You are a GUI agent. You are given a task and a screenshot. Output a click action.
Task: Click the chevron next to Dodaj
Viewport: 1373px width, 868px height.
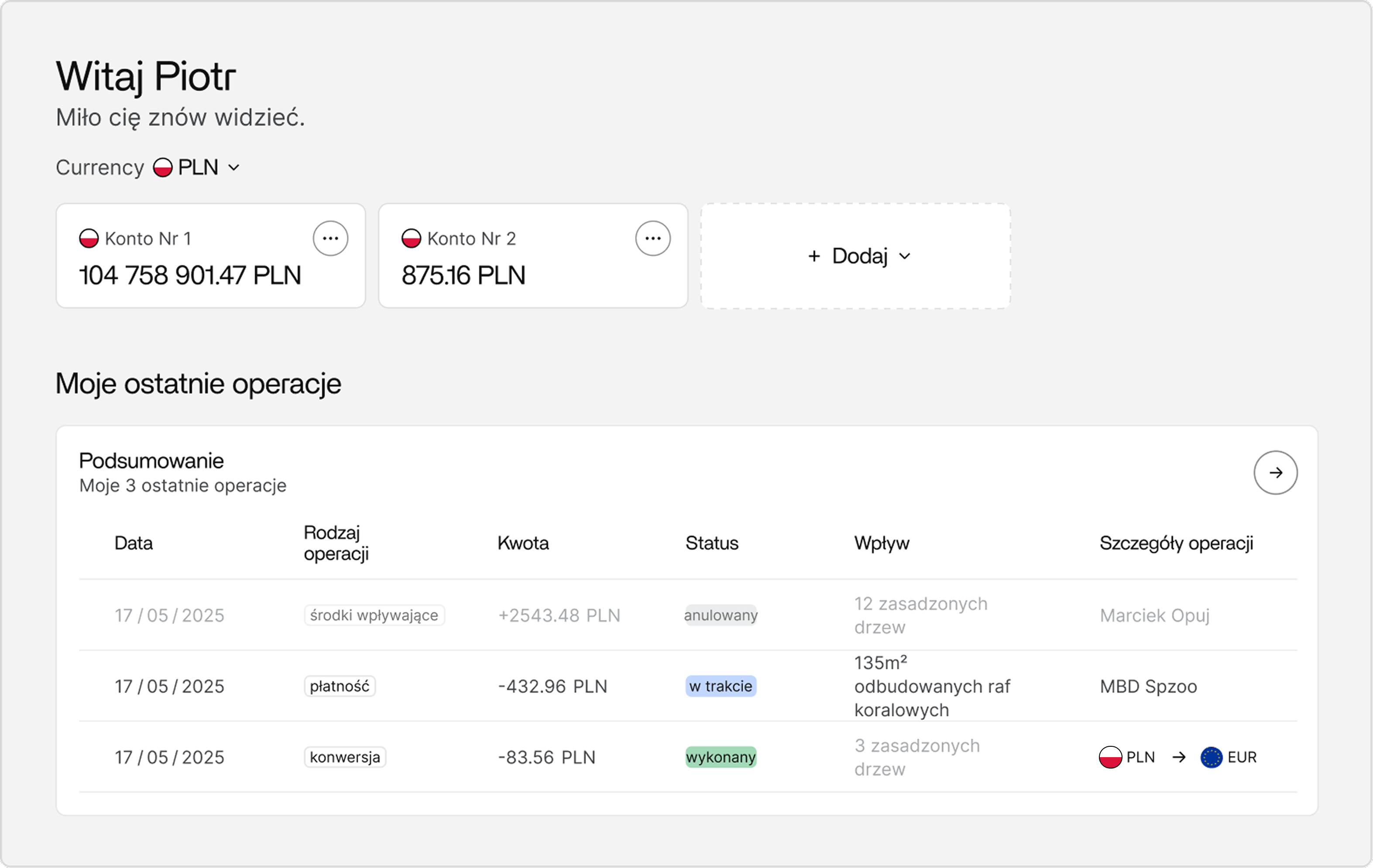[904, 256]
